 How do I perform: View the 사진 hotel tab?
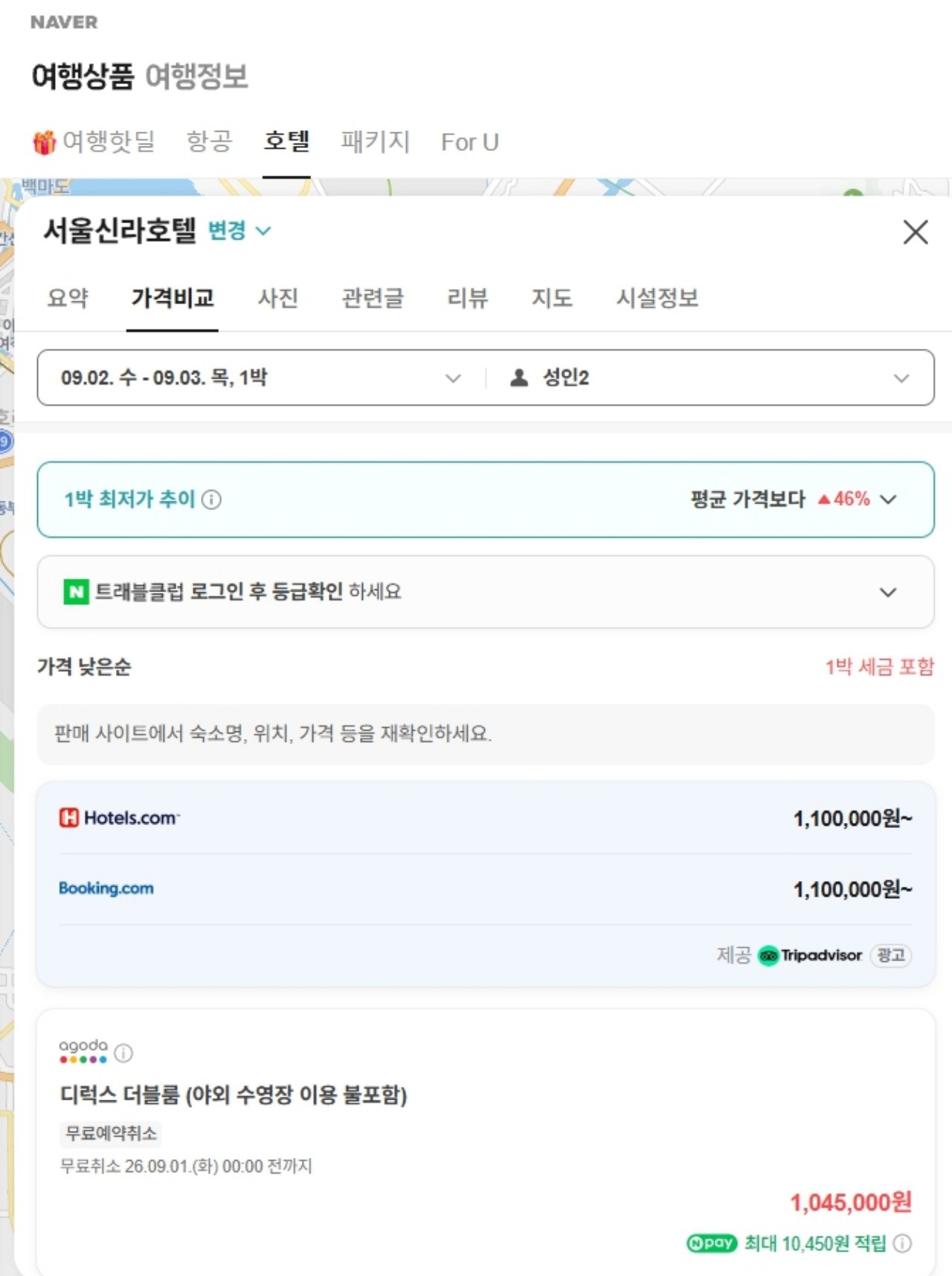(277, 298)
